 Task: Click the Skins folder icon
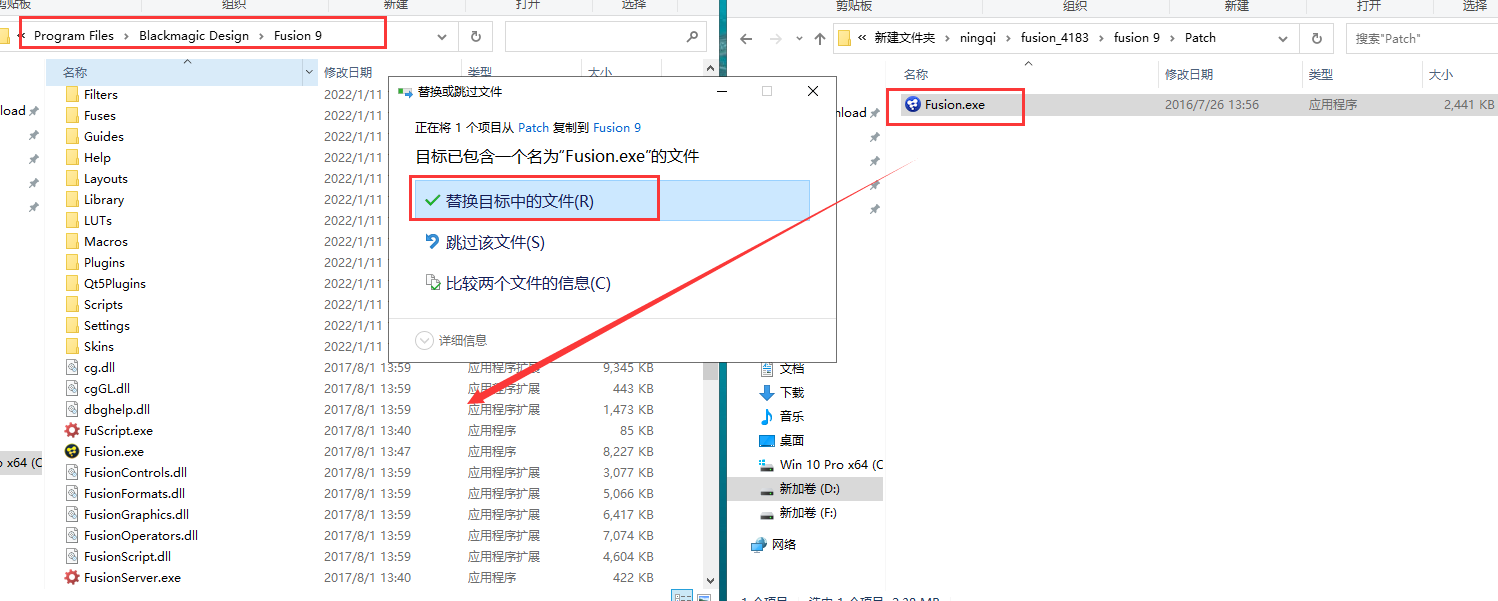tap(72, 346)
